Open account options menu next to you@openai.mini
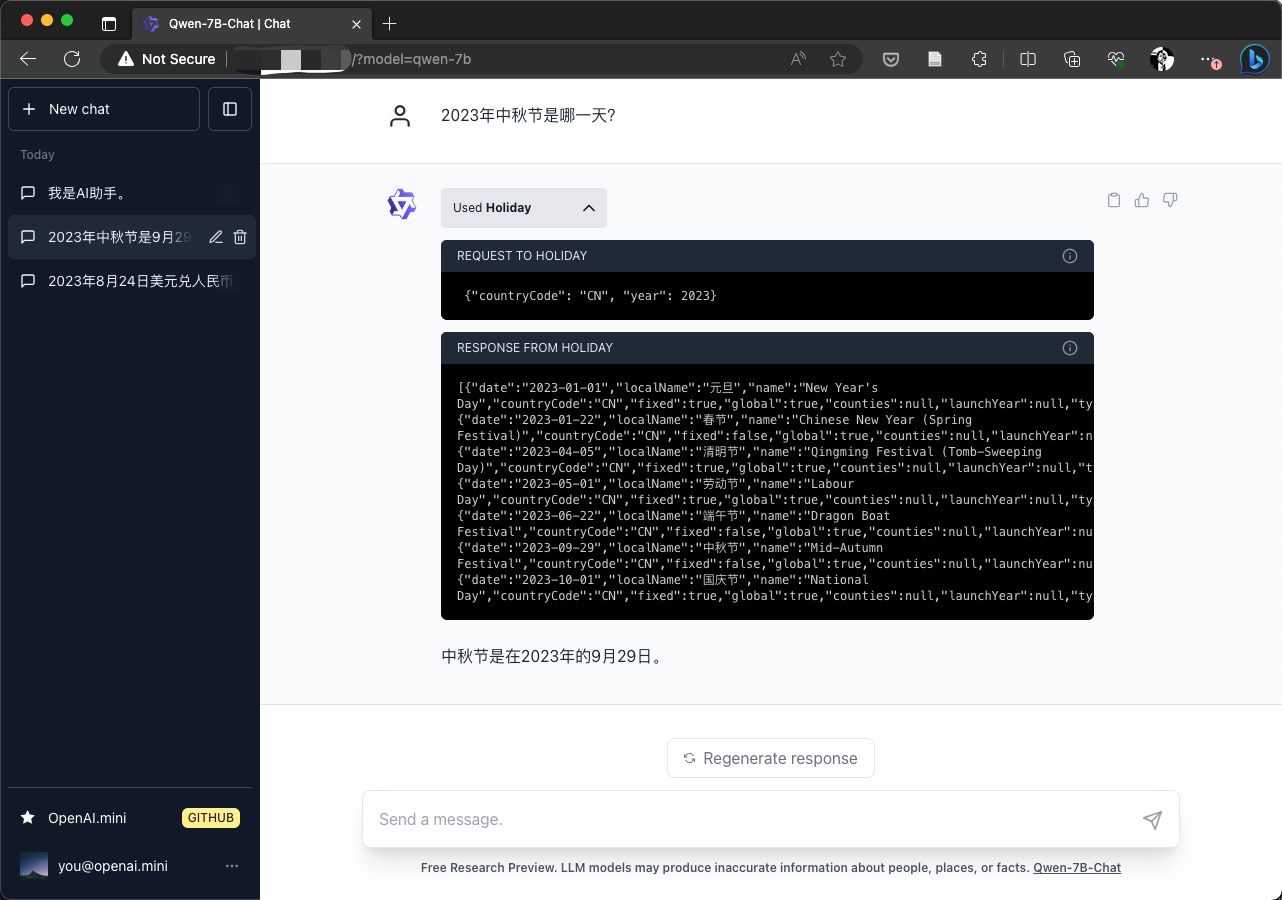 pyautogui.click(x=232, y=866)
